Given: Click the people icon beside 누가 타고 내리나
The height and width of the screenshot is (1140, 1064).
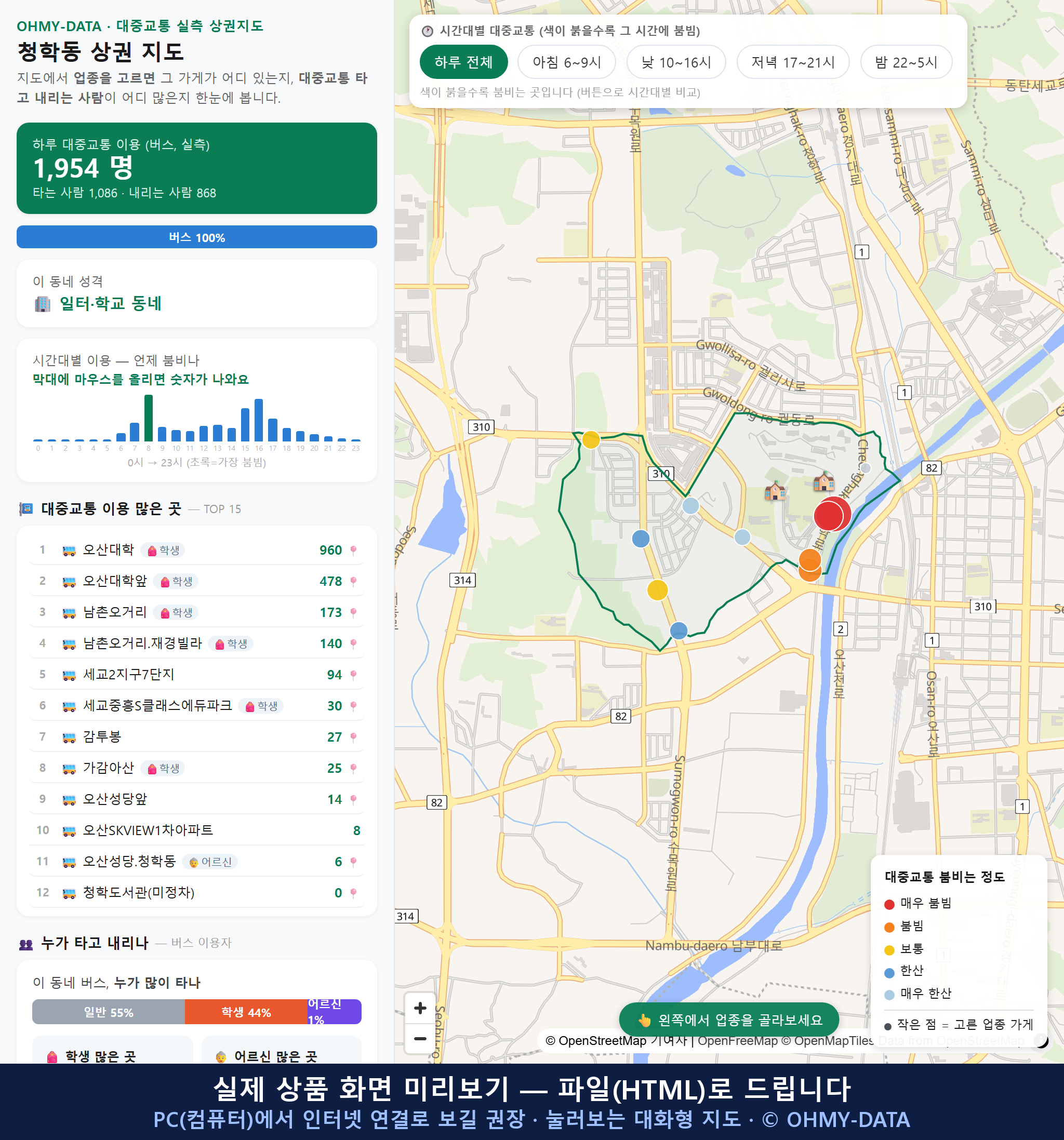Looking at the screenshot, I should (x=26, y=943).
